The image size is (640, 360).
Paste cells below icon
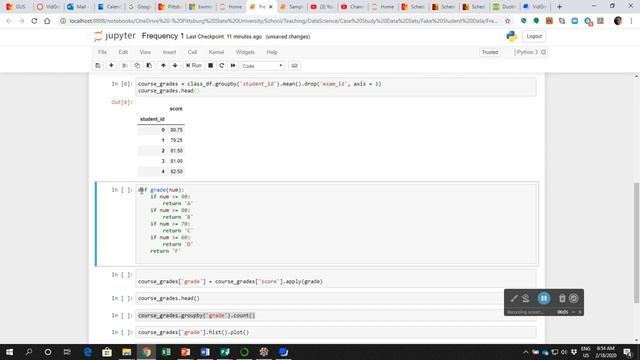pos(149,66)
